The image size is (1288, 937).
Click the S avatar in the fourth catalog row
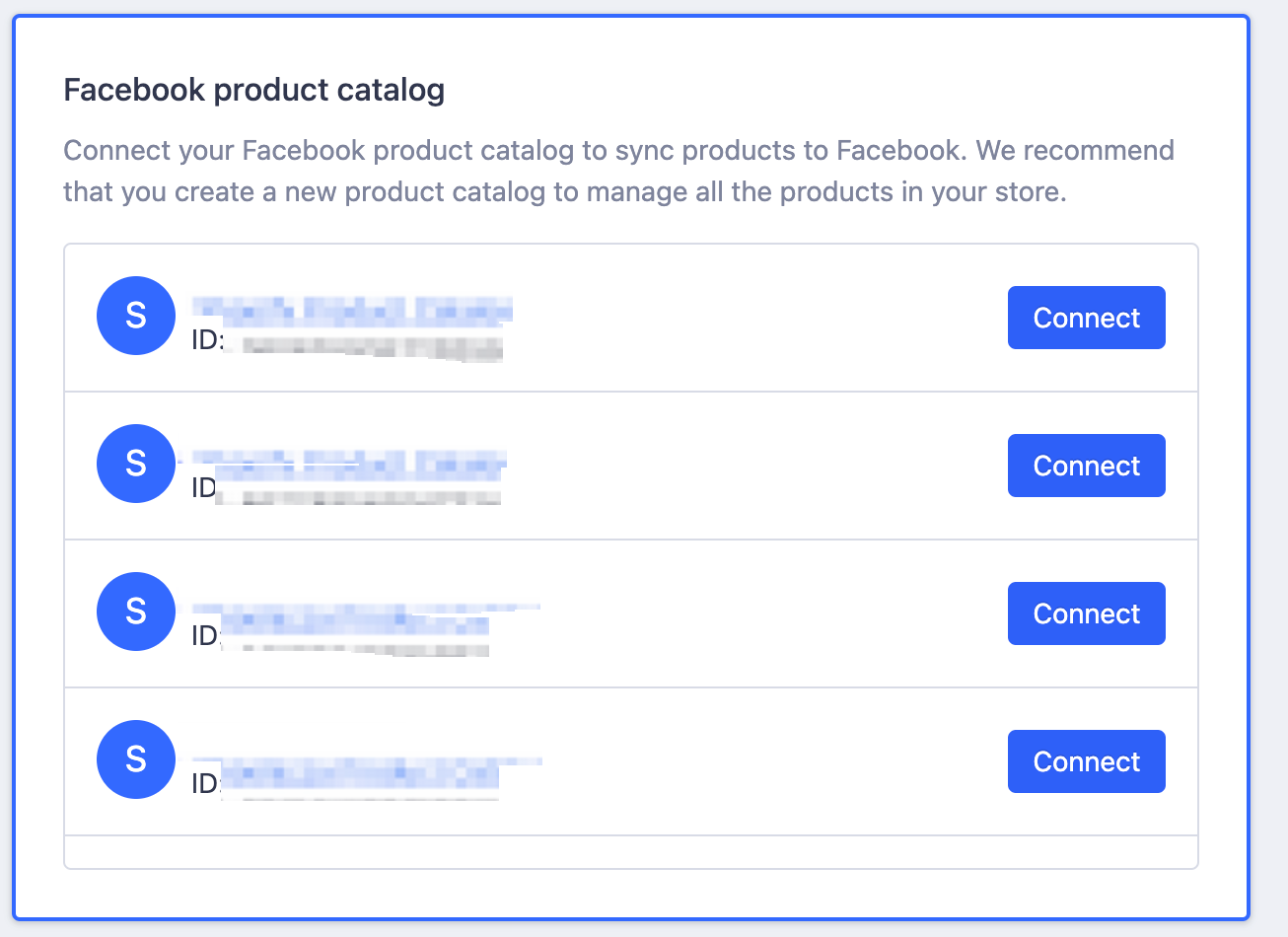pos(136,759)
